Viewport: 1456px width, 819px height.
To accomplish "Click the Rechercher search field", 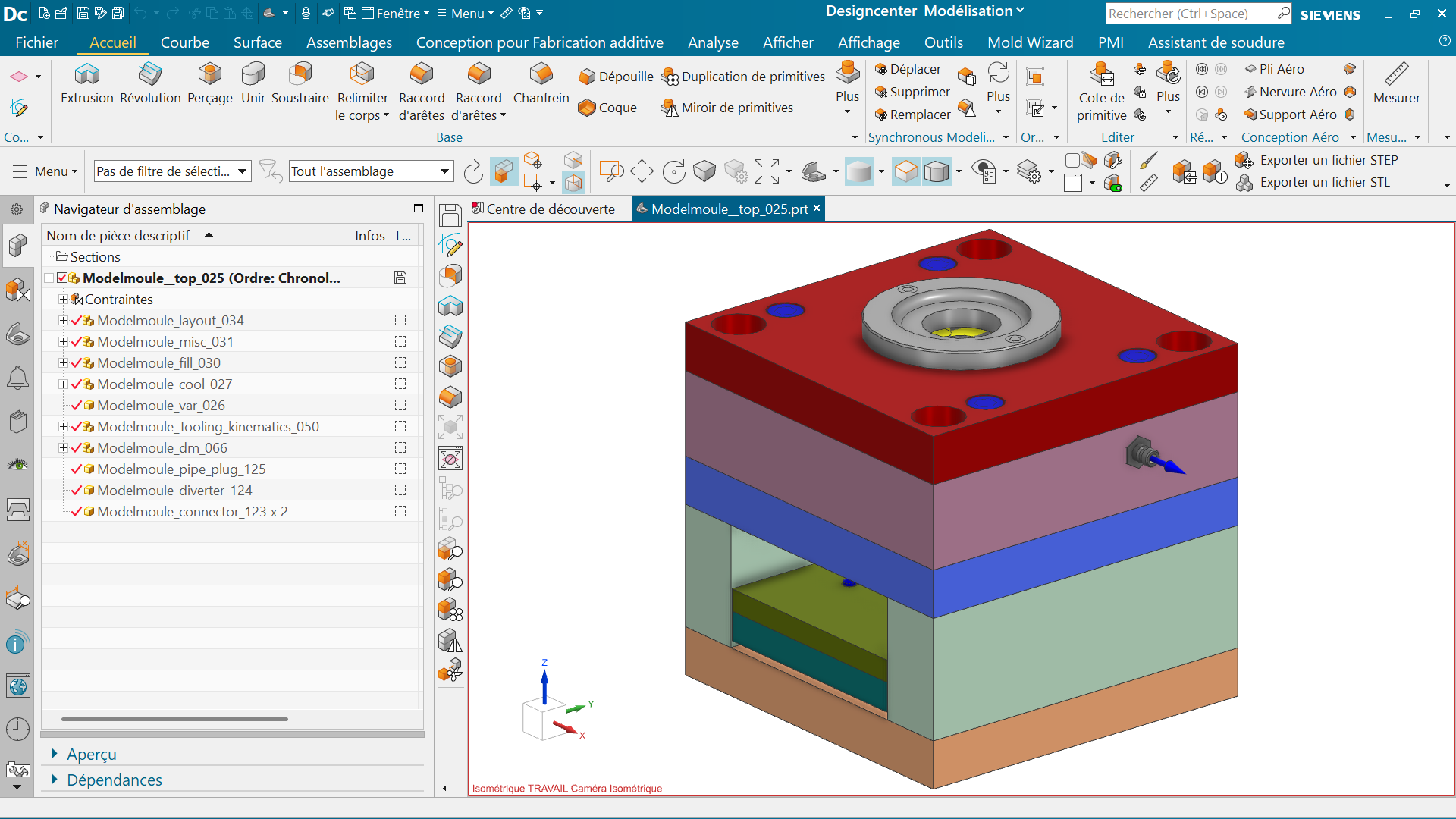I will tap(1190, 14).
